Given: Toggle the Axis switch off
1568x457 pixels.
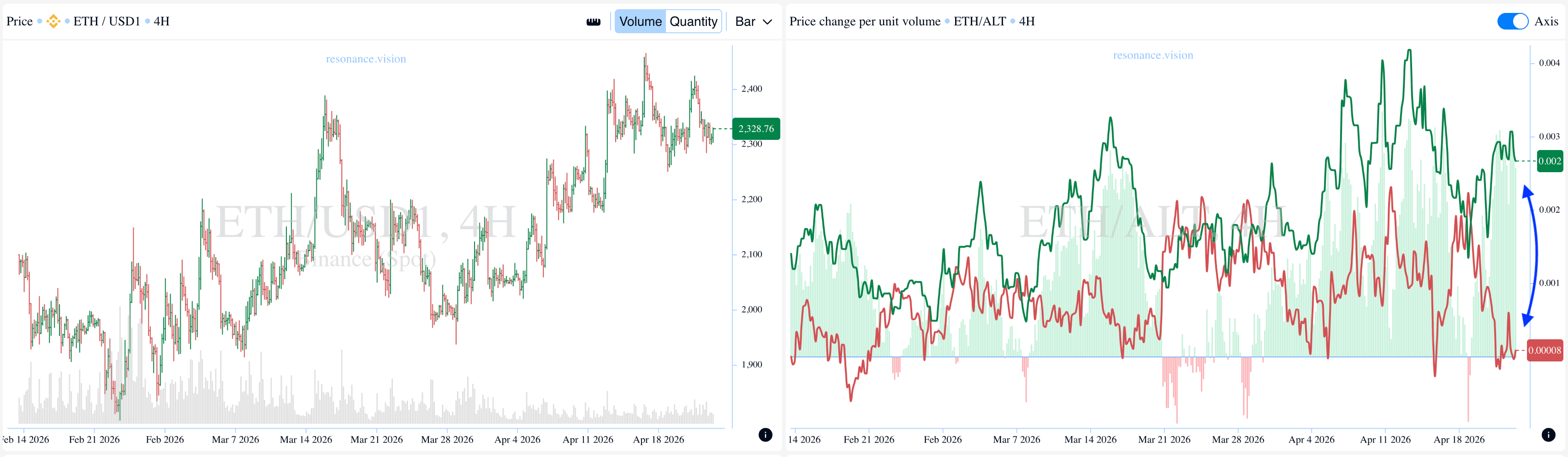Looking at the screenshot, I should click(x=1512, y=21).
